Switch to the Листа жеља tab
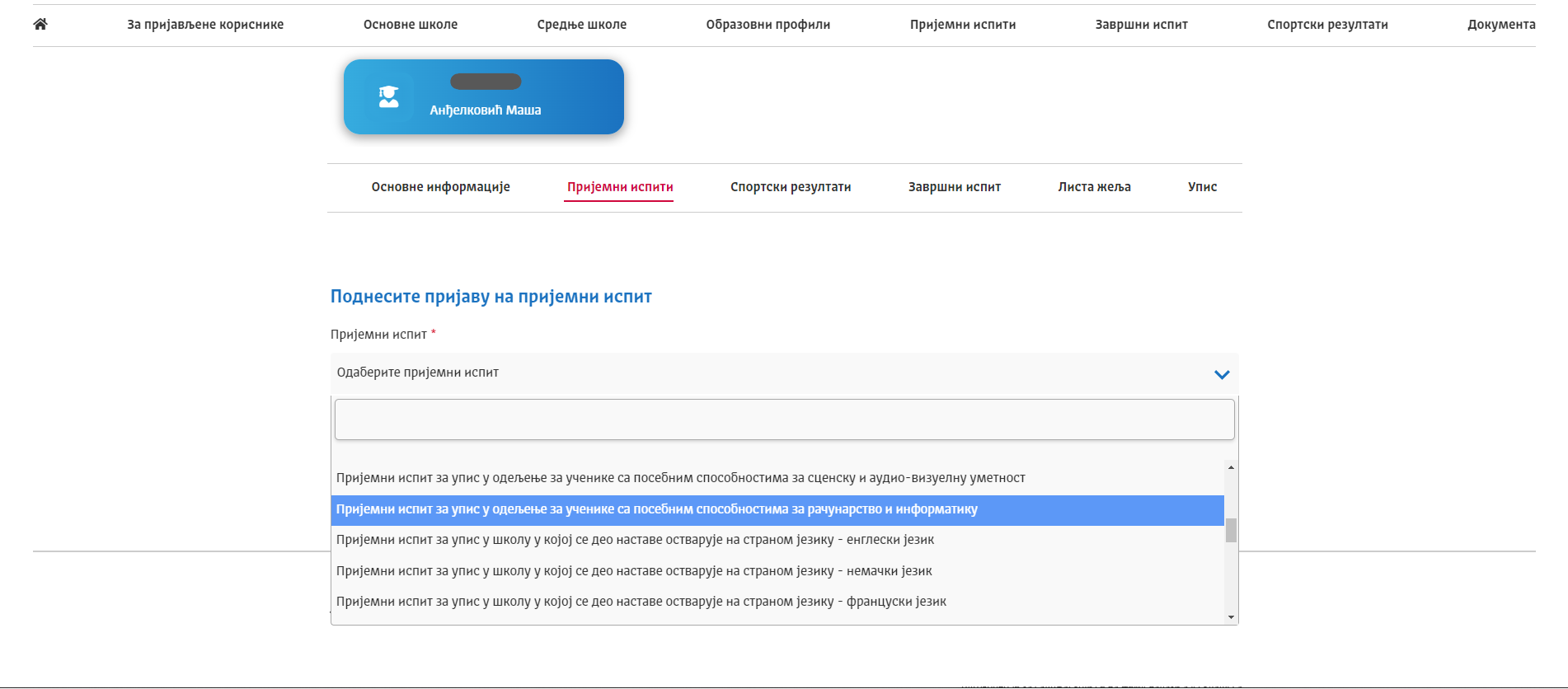Image resolution: width=1568 pixels, height=689 pixels. [x=1094, y=187]
